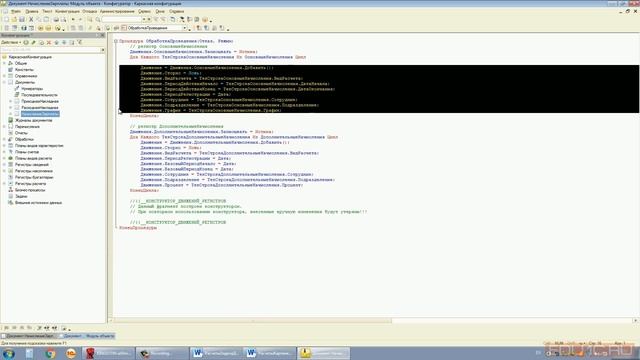The image size is (640, 360).
Task: Open the Файл menu
Action: coord(16,11)
